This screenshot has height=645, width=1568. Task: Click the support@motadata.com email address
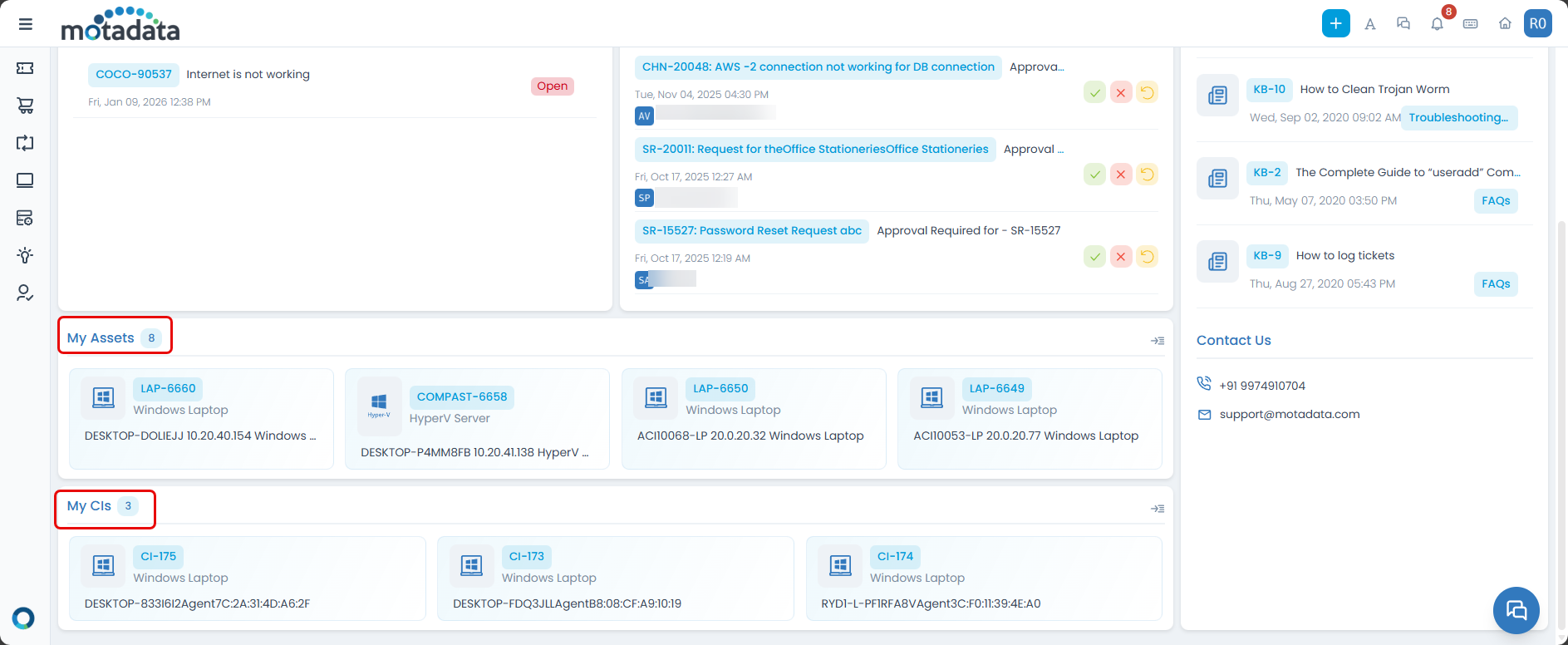point(1290,415)
